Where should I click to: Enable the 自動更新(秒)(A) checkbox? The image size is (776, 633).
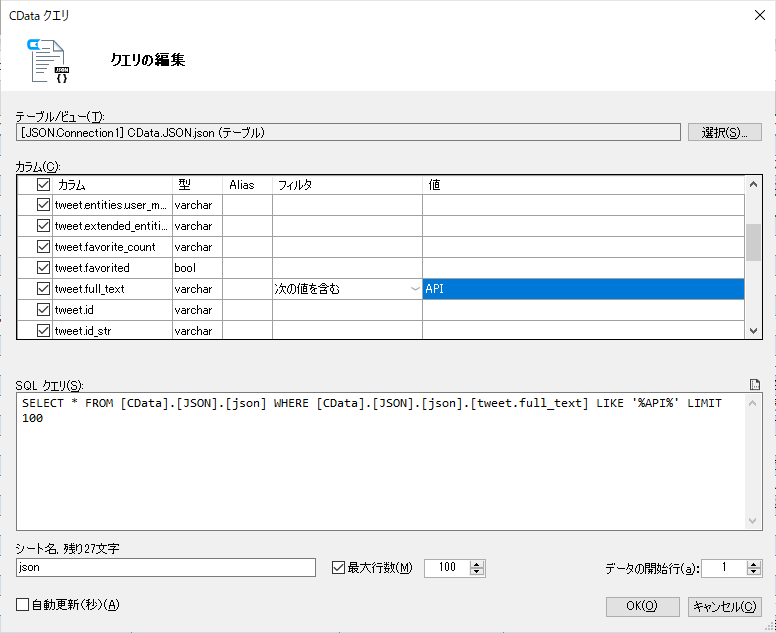[x=22, y=604]
